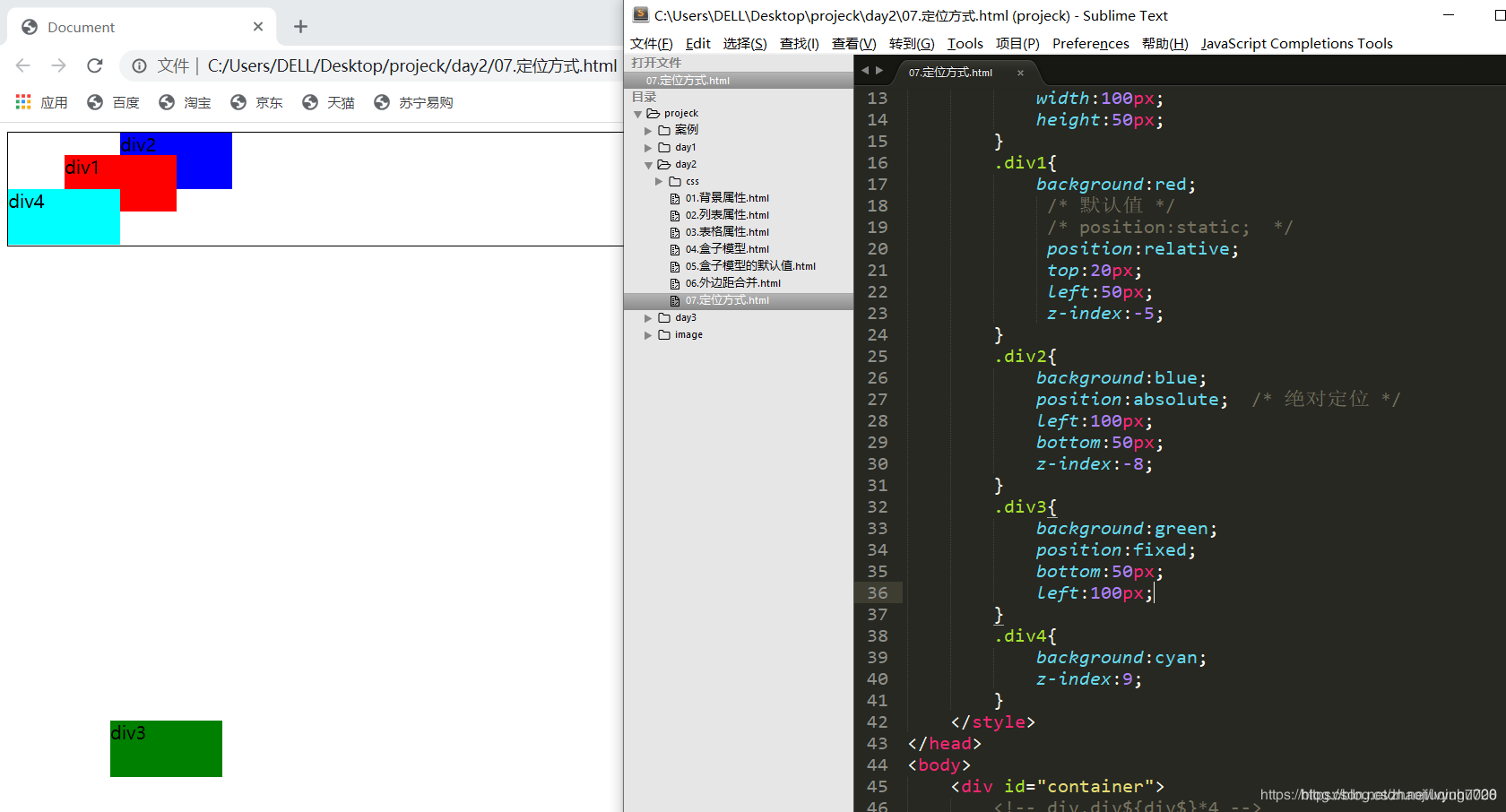Viewport: 1506px width, 812px height.
Task: Open 05.盒子模型的默认值.html in sidebar
Action: click(x=750, y=266)
